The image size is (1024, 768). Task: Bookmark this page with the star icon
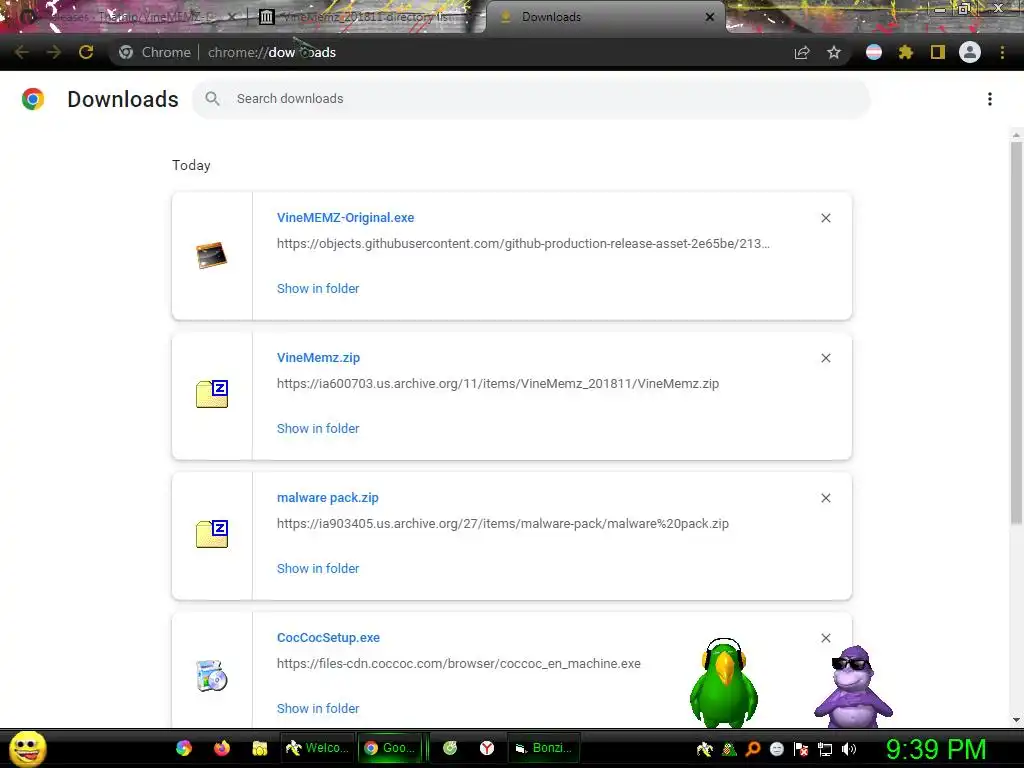[x=833, y=52]
